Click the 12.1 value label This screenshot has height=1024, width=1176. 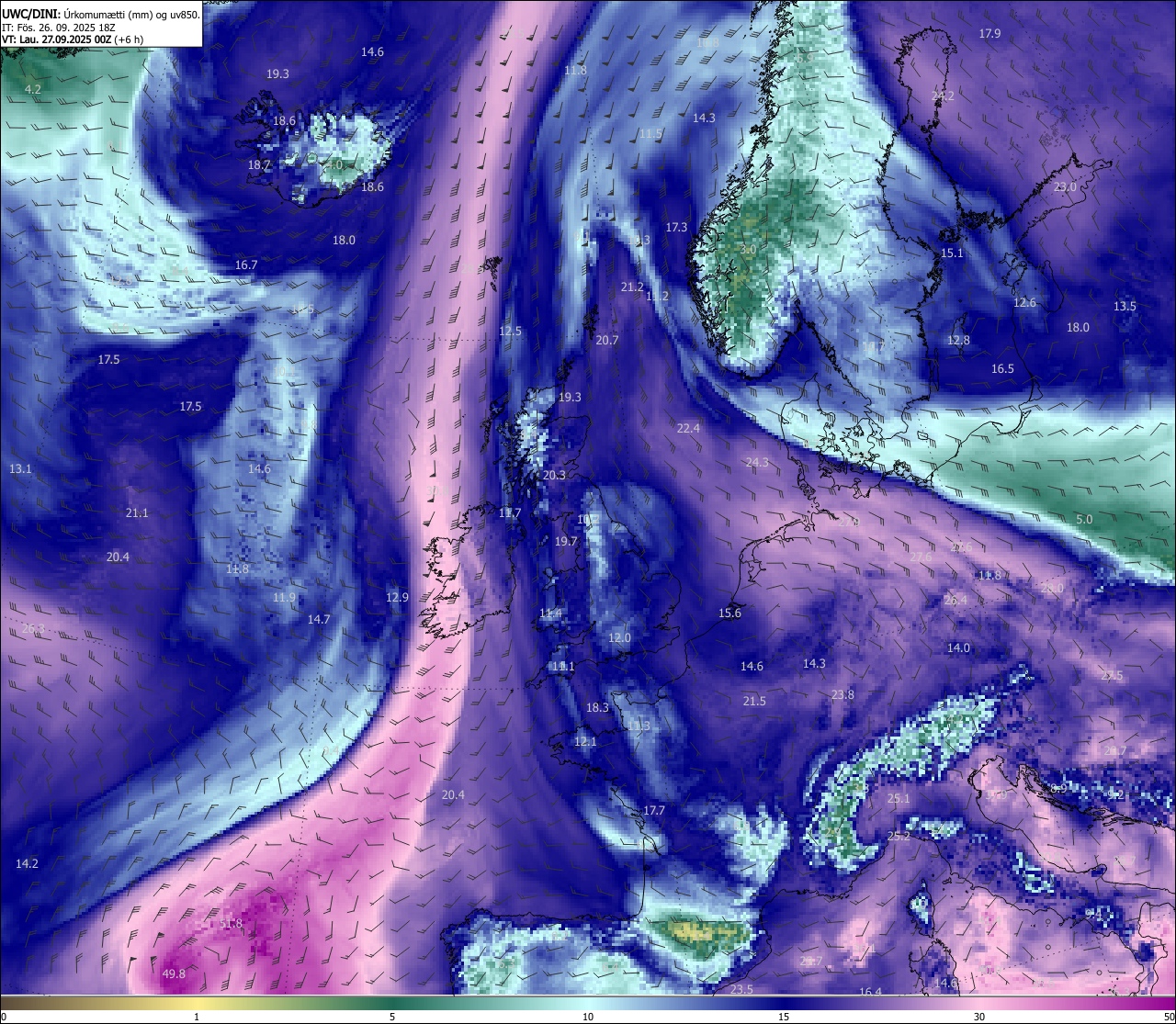point(585,741)
